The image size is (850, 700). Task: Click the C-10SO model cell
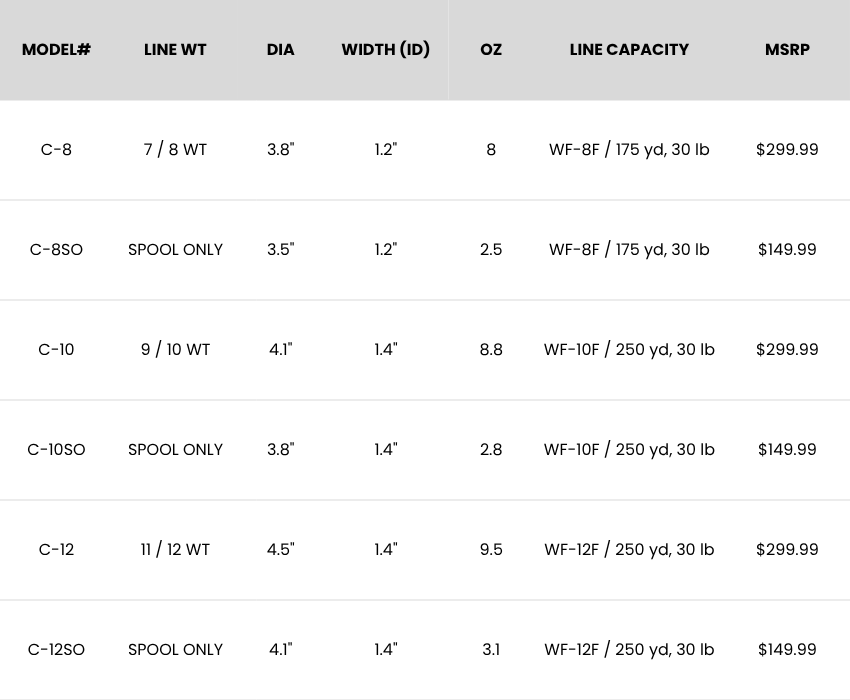[x=56, y=449]
